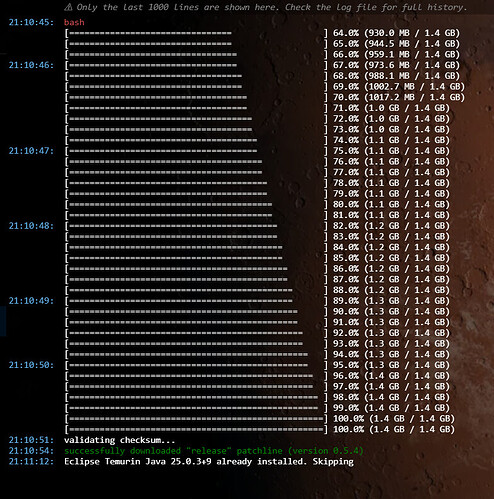The width and height of the screenshot is (494, 499).
Task: Click the "validating checksum..." log line
Action: [x=119, y=440]
